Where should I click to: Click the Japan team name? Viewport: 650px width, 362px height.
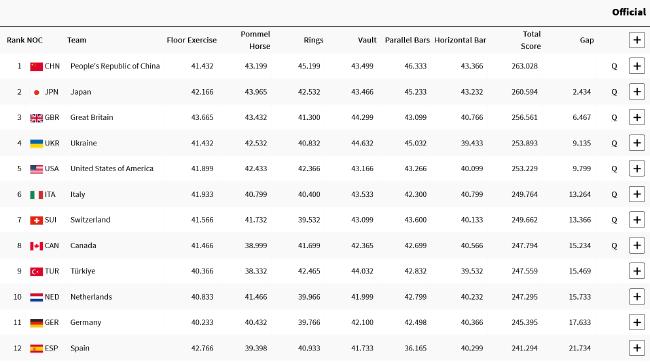(81, 92)
